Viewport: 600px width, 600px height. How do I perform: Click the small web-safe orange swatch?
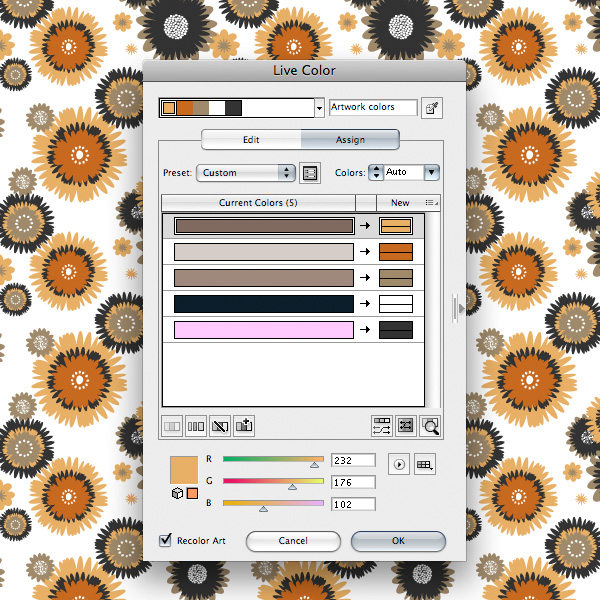point(192,493)
